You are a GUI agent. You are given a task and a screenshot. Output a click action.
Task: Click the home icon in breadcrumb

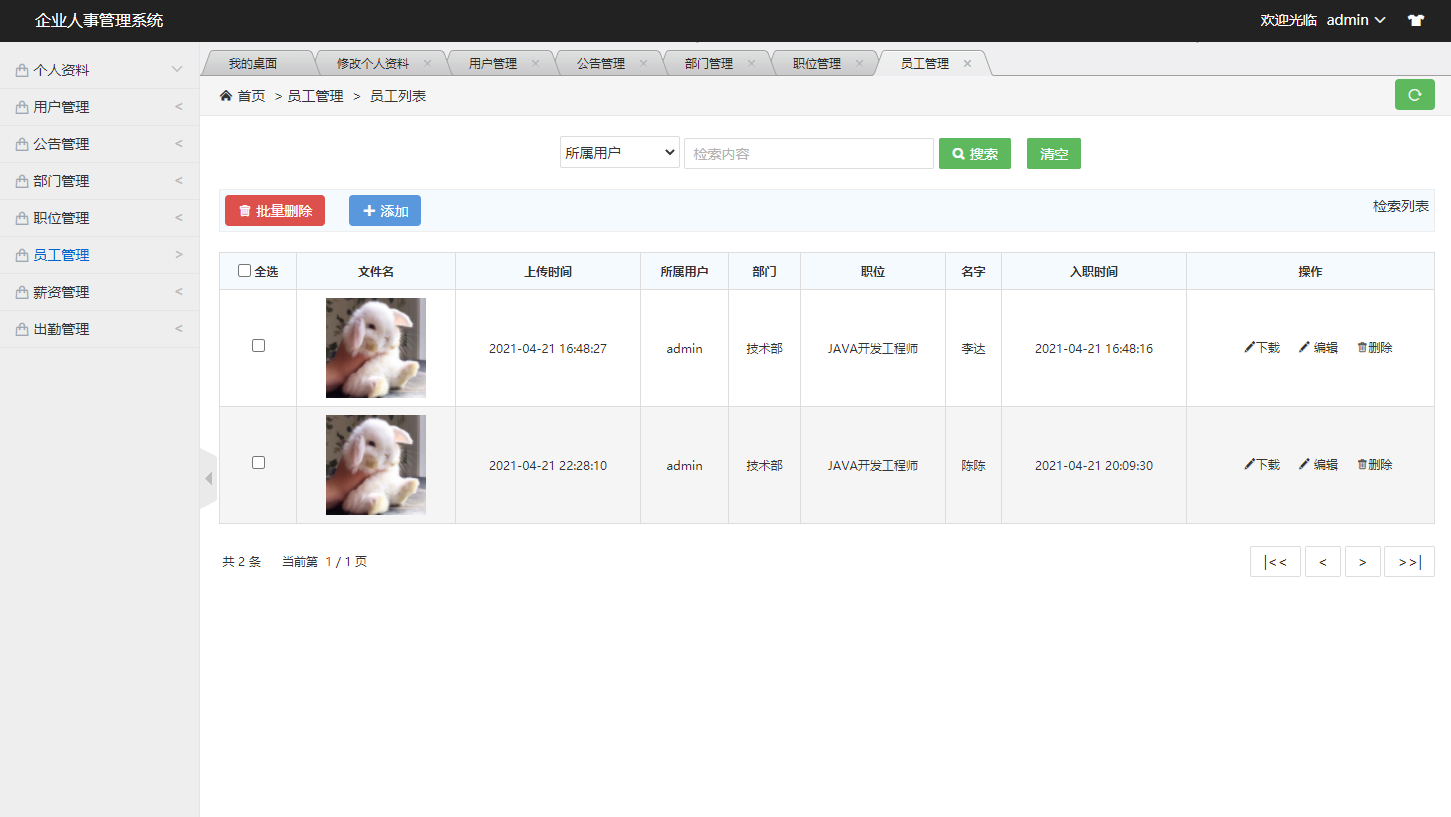click(226, 96)
